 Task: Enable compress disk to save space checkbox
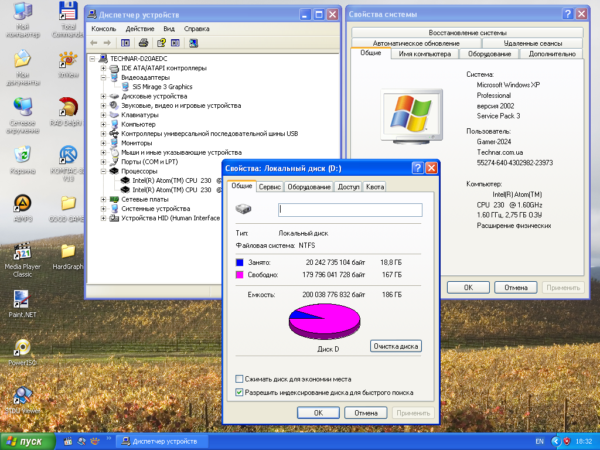[239, 379]
